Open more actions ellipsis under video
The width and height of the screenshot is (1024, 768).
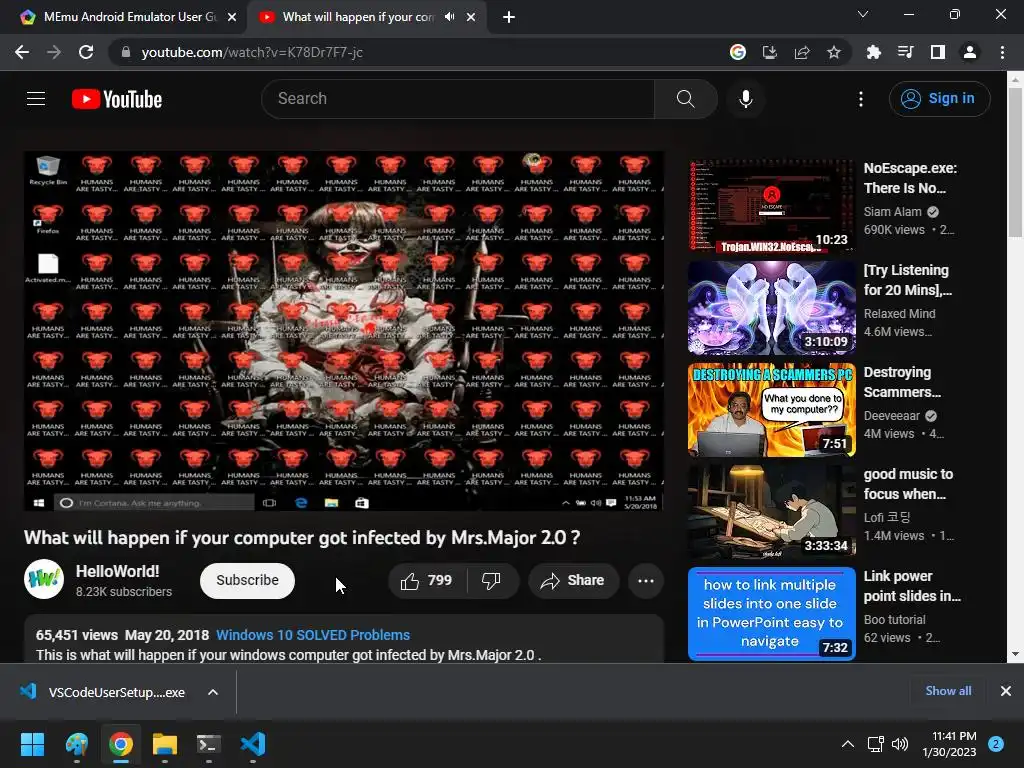[x=646, y=581]
